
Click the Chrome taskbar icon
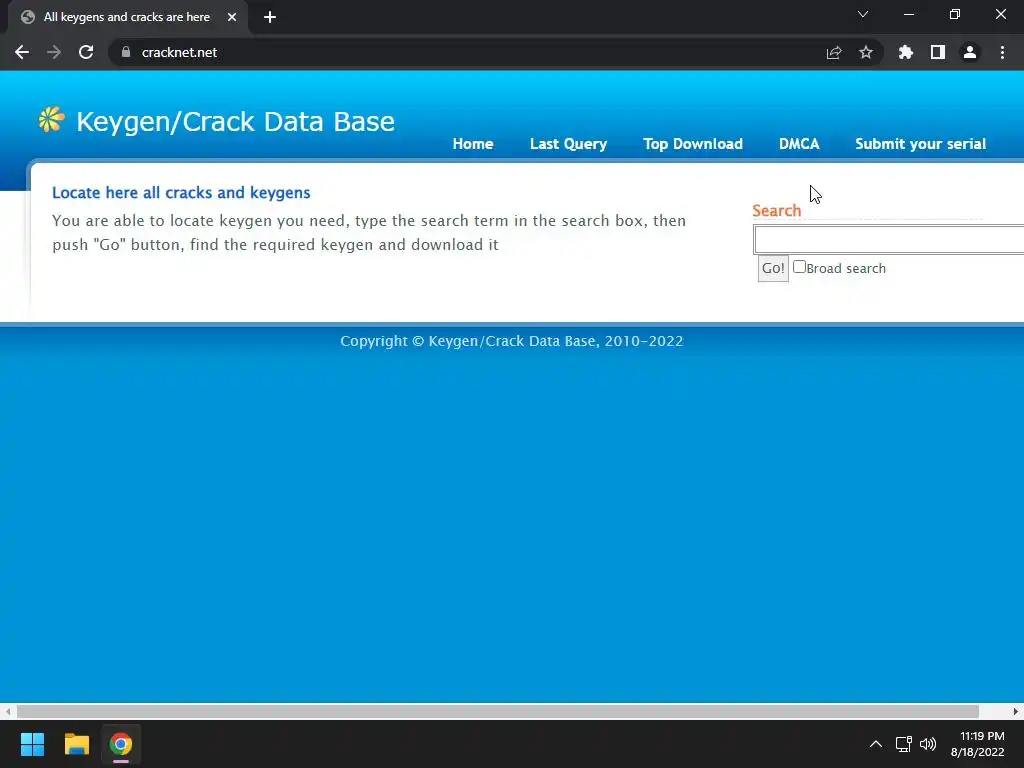point(121,744)
